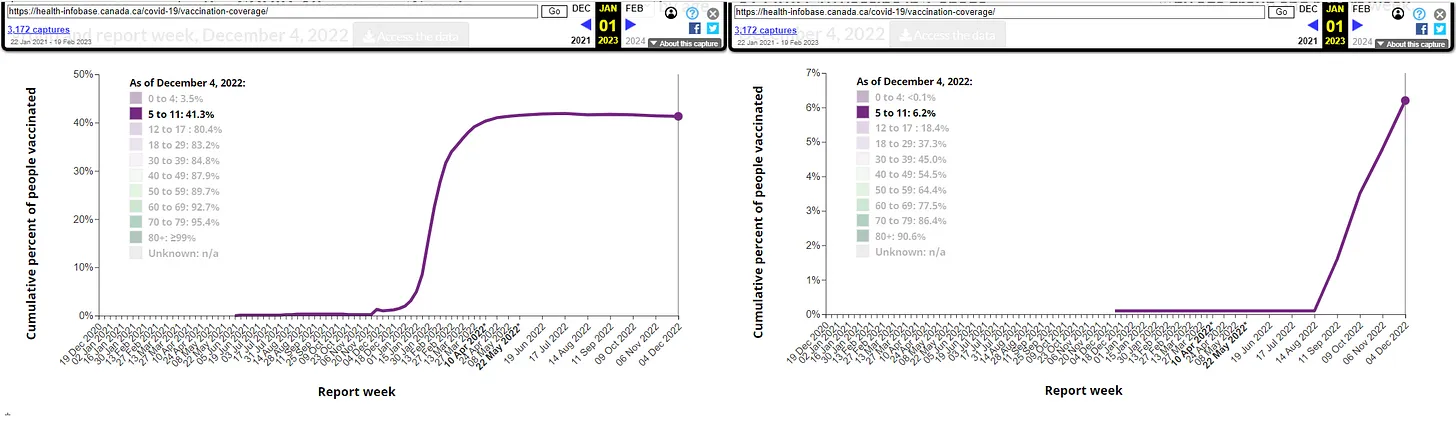Open the help icon above the 7% chart
Screen dimensions: 1456x424
click(x=1419, y=13)
